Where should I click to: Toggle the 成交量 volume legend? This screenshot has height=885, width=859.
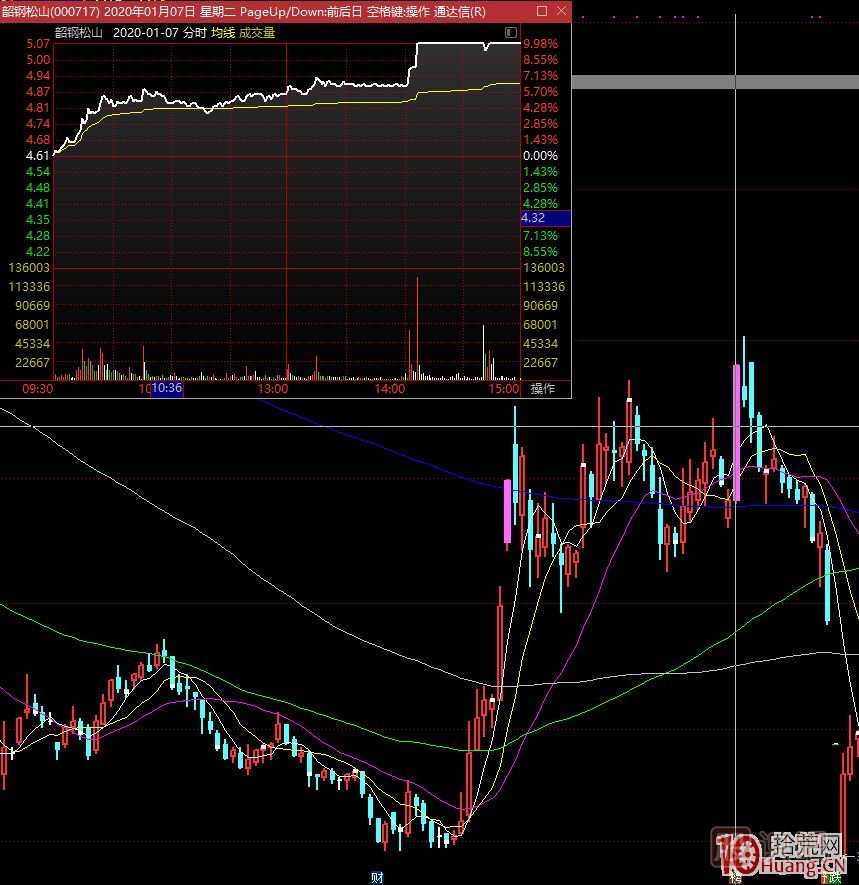tap(257, 32)
